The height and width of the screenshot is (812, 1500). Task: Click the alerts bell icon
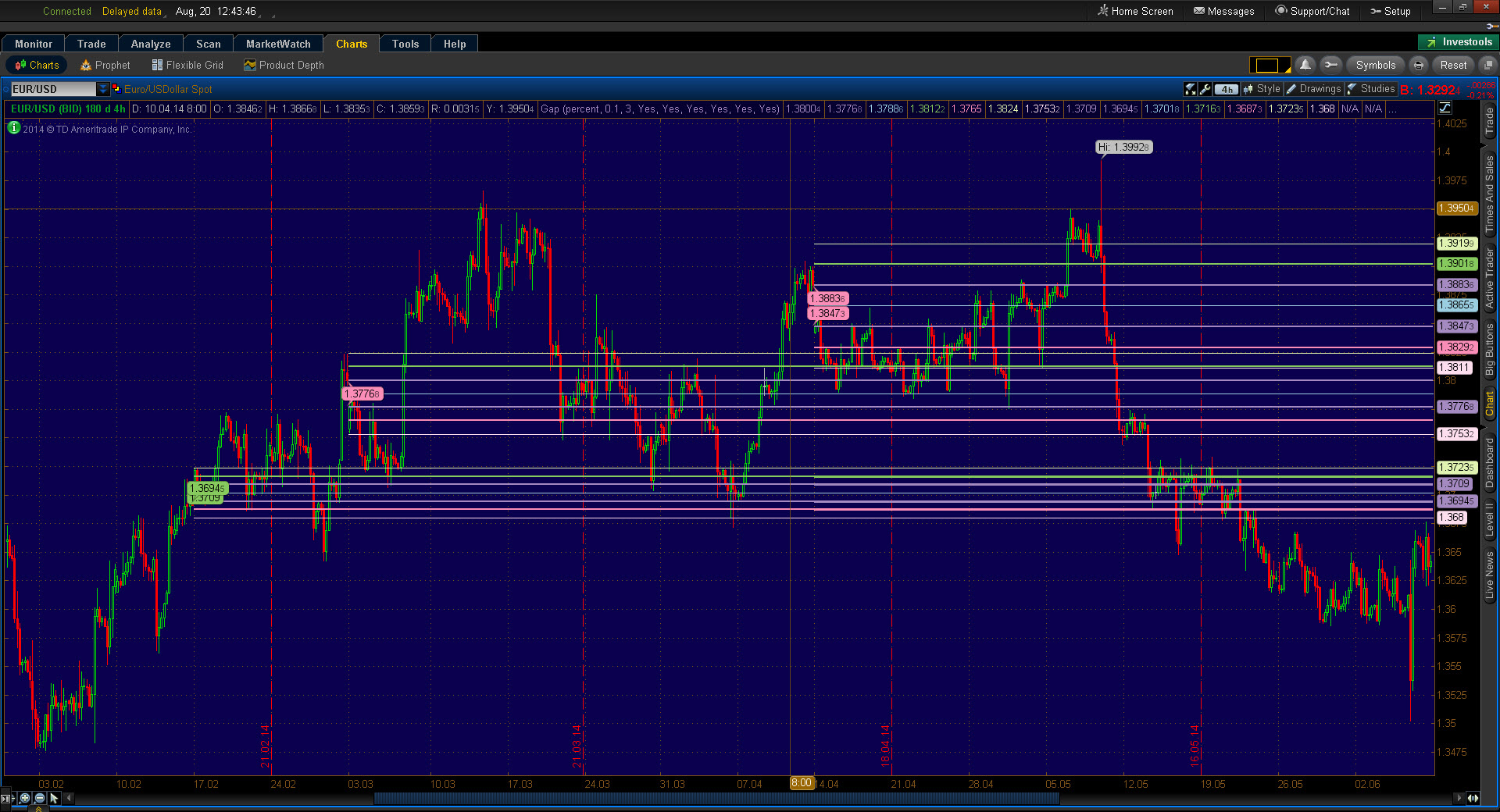point(1305,65)
